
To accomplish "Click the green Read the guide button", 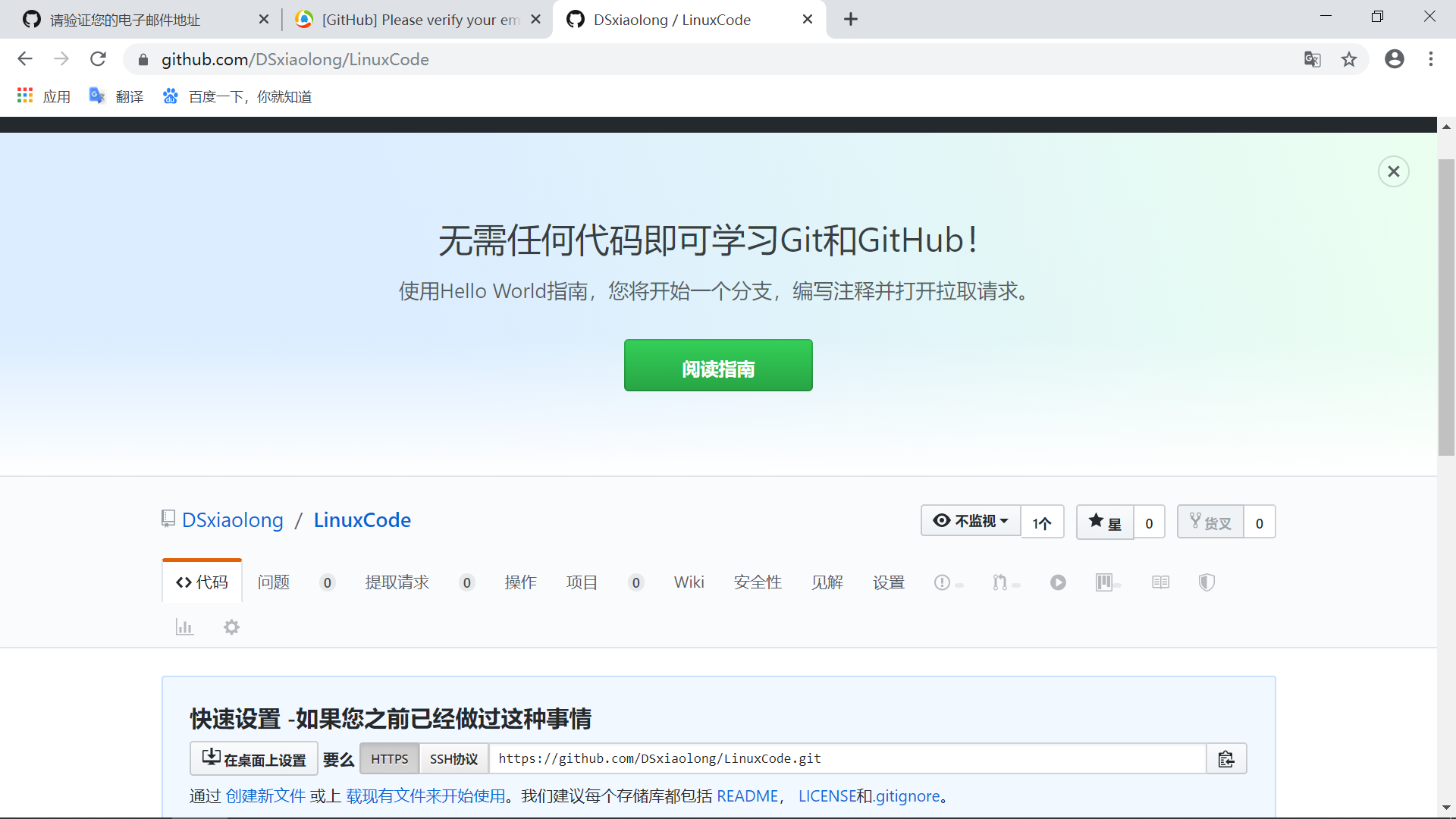I will tap(717, 366).
